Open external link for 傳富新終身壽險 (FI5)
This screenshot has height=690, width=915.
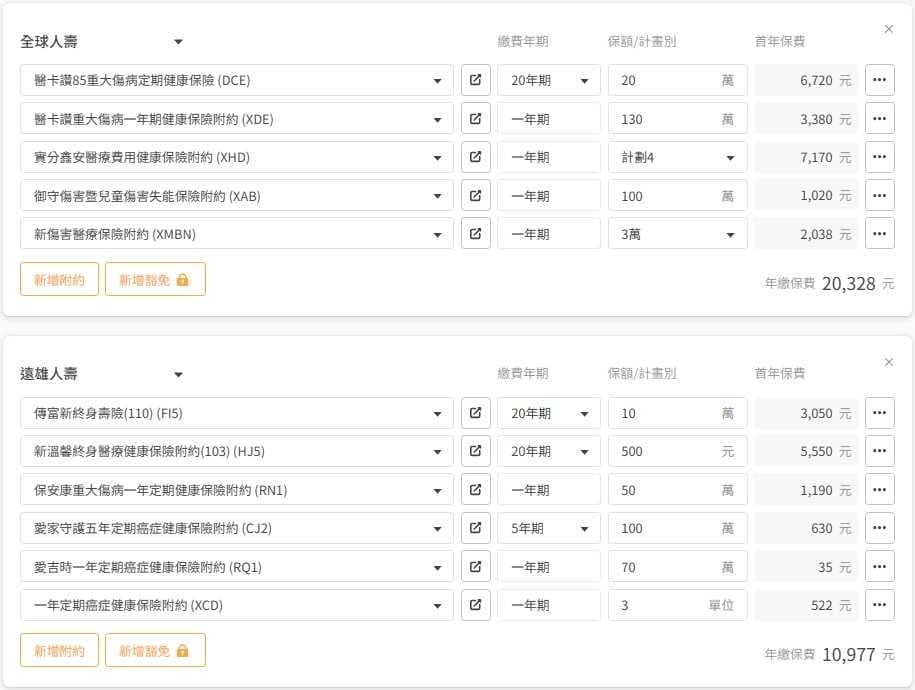[x=476, y=413]
